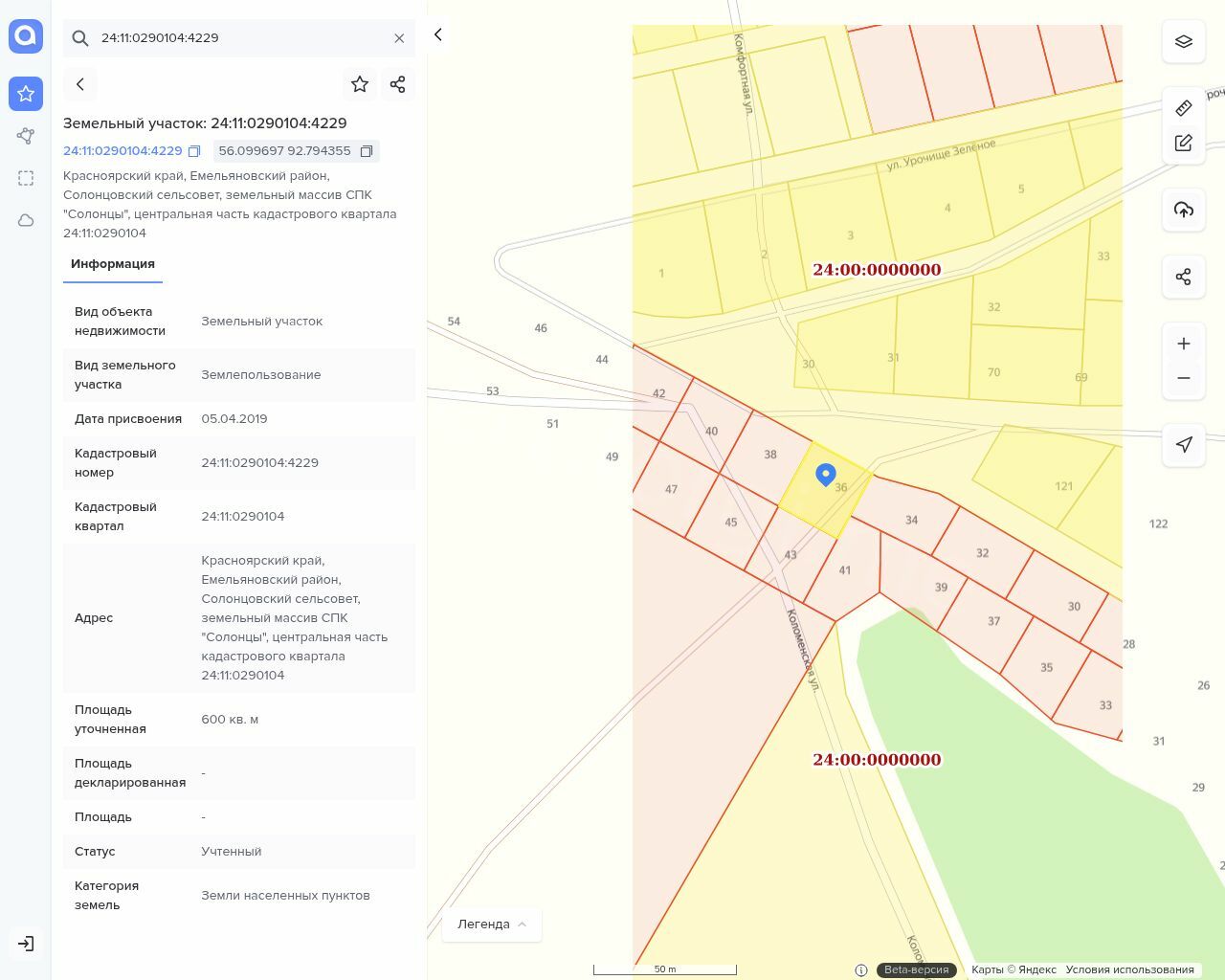
Task: Open the Условия использования link
Action: click(1129, 969)
